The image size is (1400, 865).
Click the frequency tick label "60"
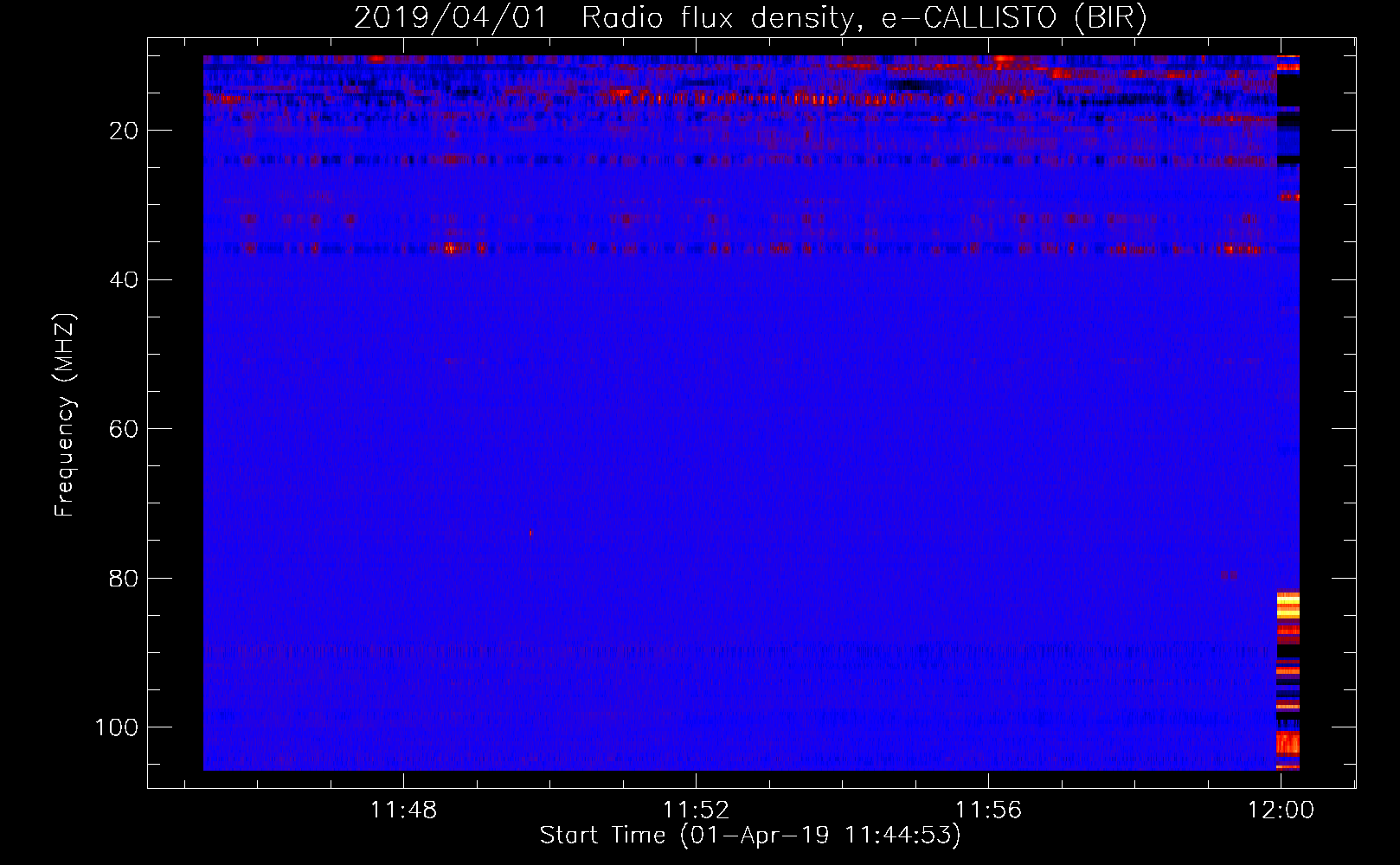point(124,429)
